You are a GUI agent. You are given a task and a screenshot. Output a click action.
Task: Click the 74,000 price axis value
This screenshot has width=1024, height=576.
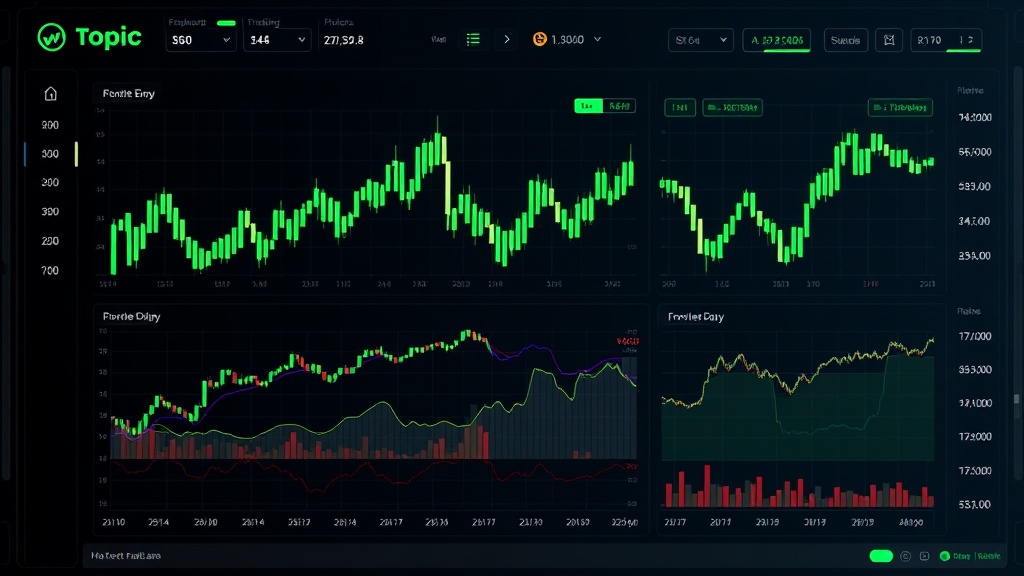(974, 118)
